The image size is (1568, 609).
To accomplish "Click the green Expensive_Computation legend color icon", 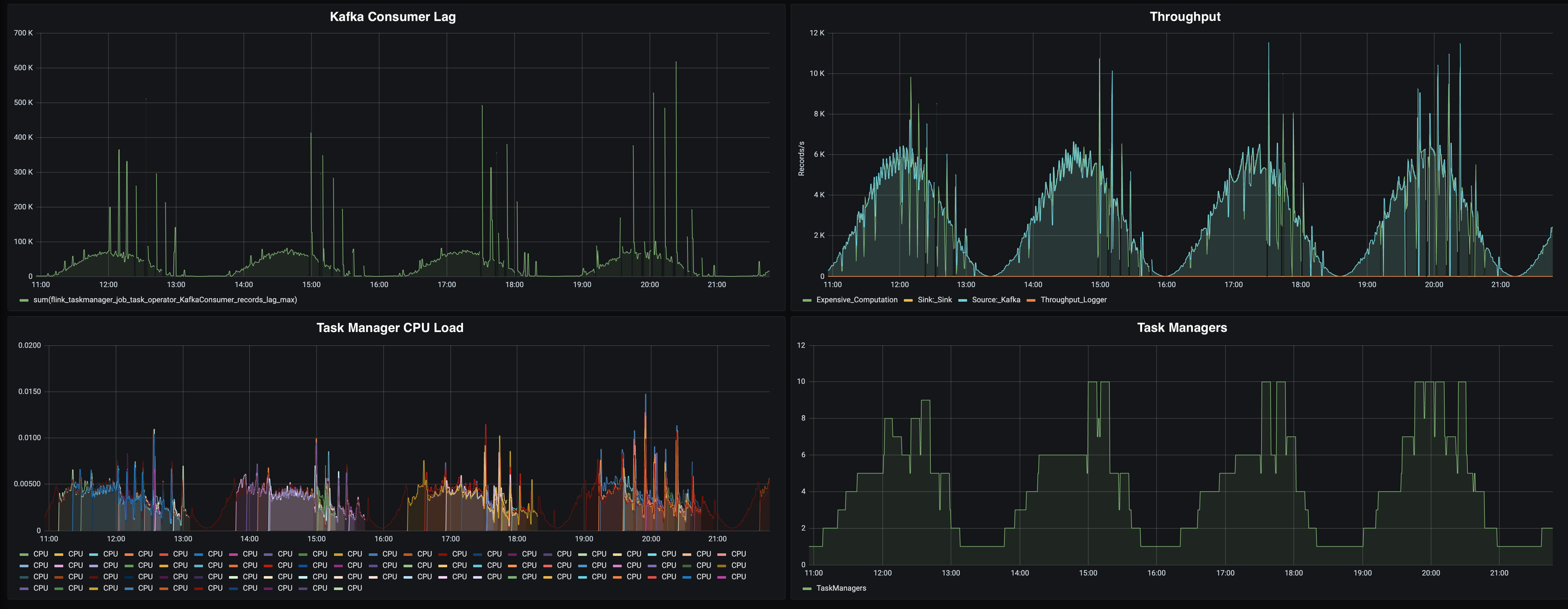I will click(807, 300).
